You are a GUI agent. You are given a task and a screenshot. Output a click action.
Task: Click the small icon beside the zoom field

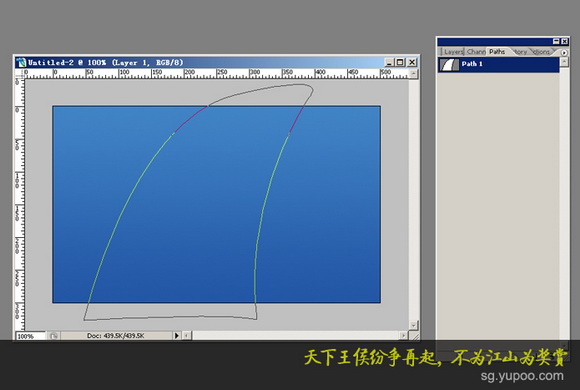coord(54,336)
